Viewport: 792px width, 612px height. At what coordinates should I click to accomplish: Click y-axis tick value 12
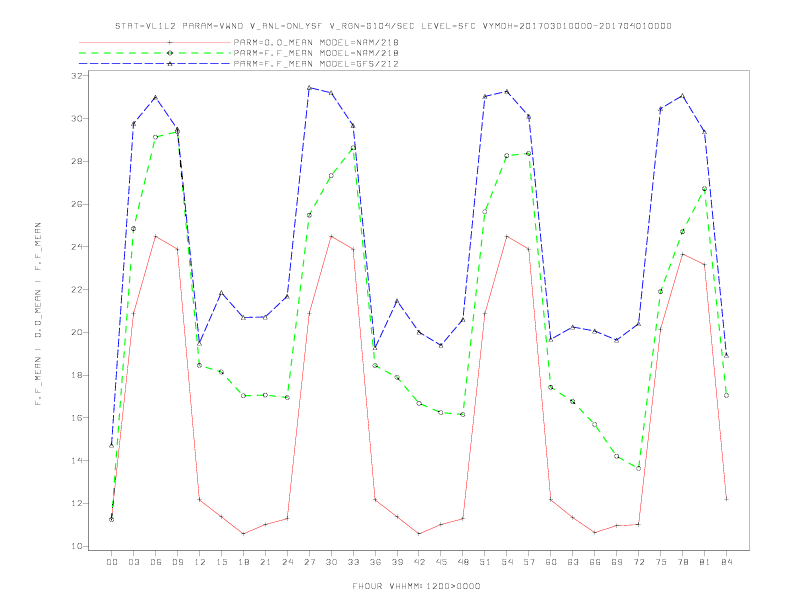point(77,503)
